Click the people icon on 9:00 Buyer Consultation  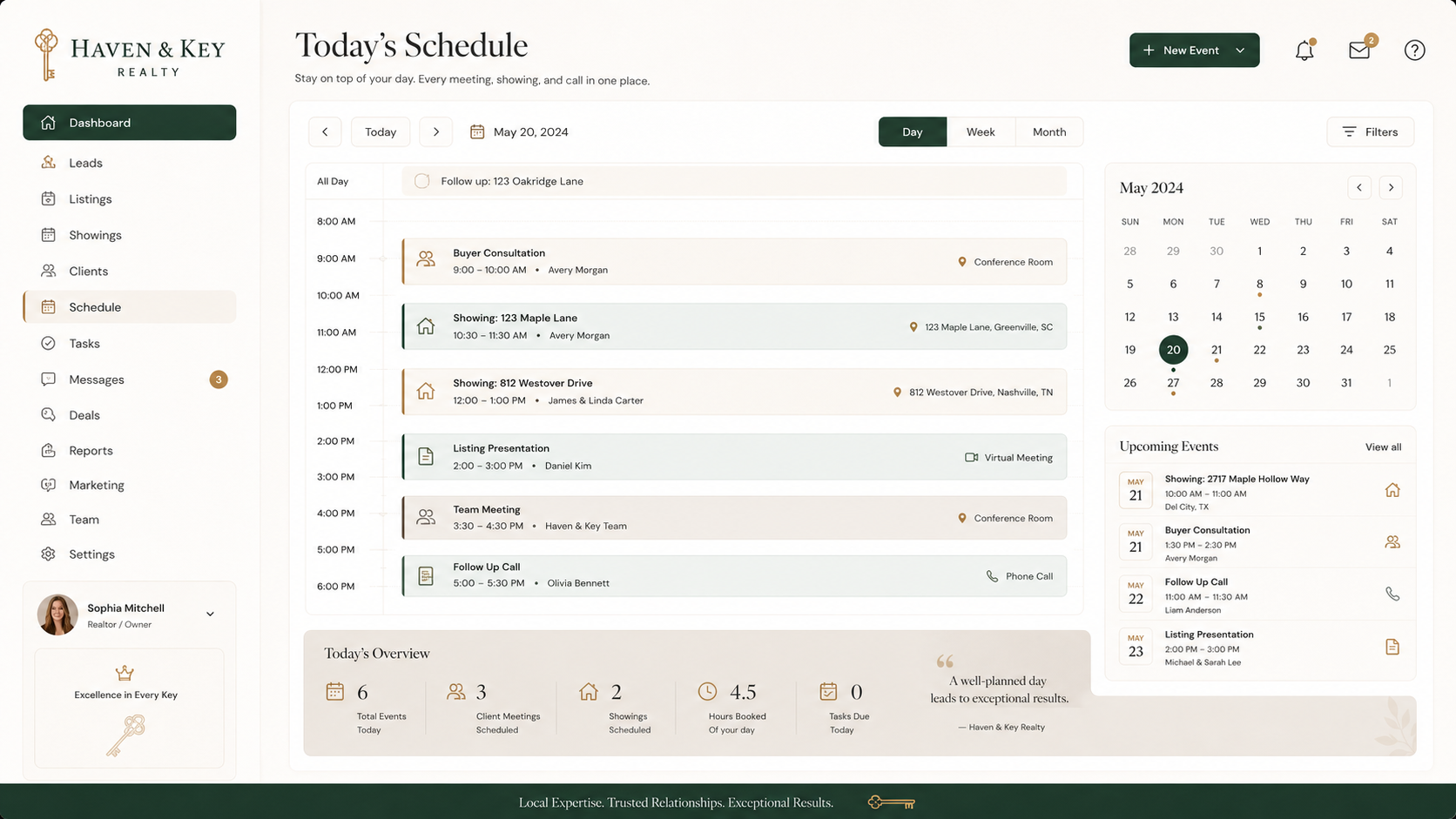(426, 259)
